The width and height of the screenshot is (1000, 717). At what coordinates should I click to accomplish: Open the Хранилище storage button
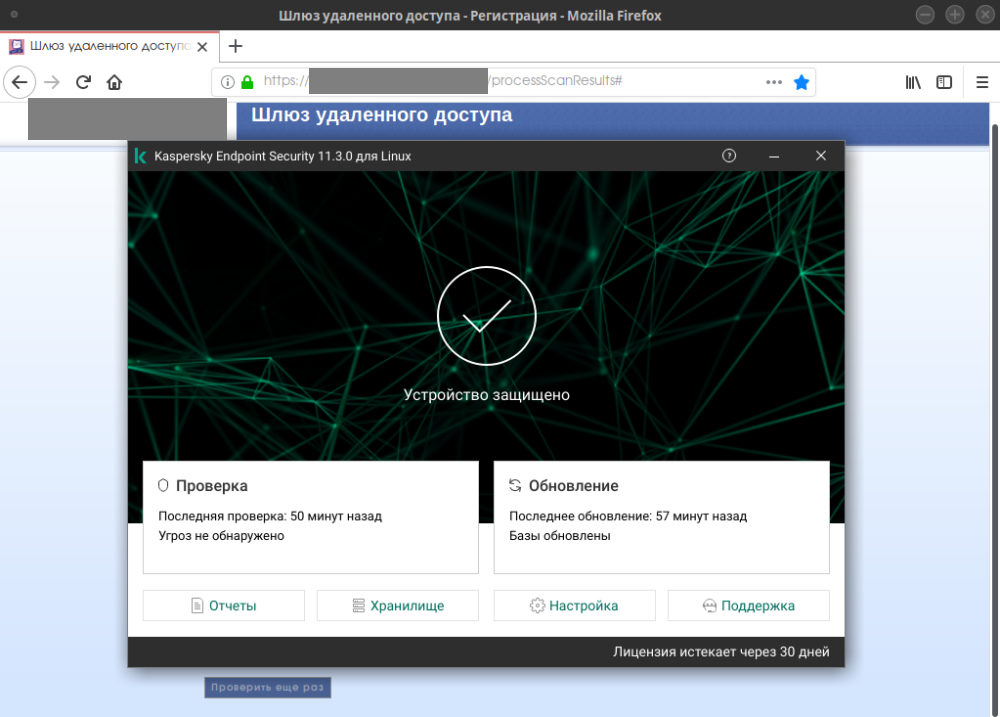click(x=398, y=605)
